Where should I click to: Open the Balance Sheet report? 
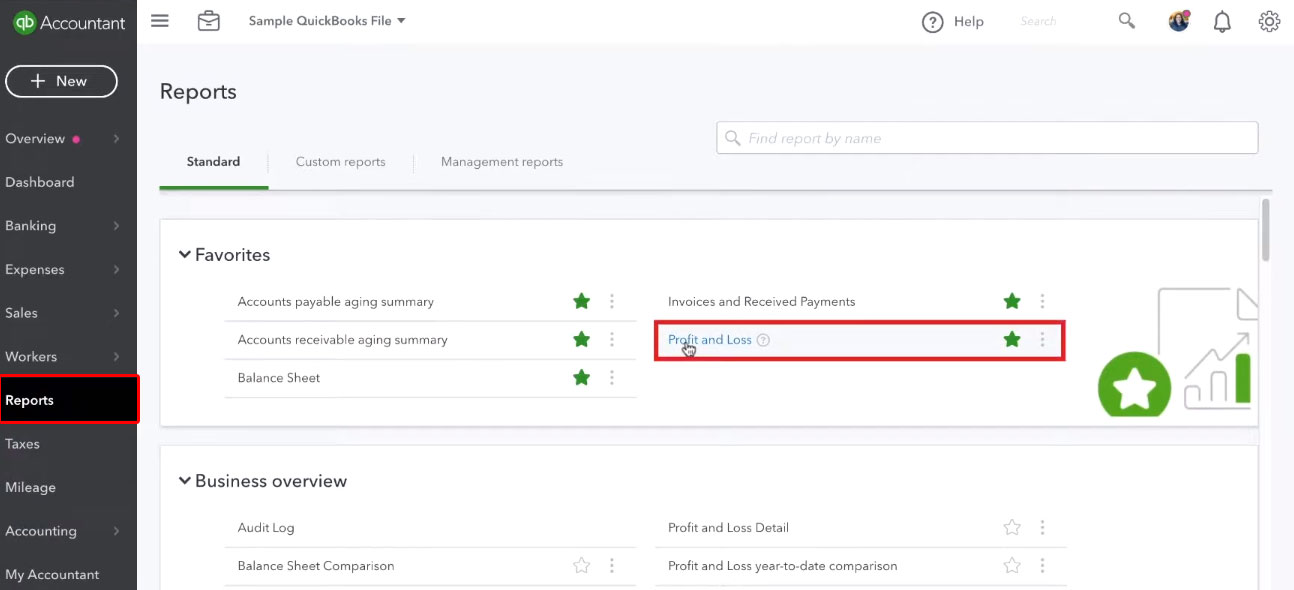tap(279, 378)
